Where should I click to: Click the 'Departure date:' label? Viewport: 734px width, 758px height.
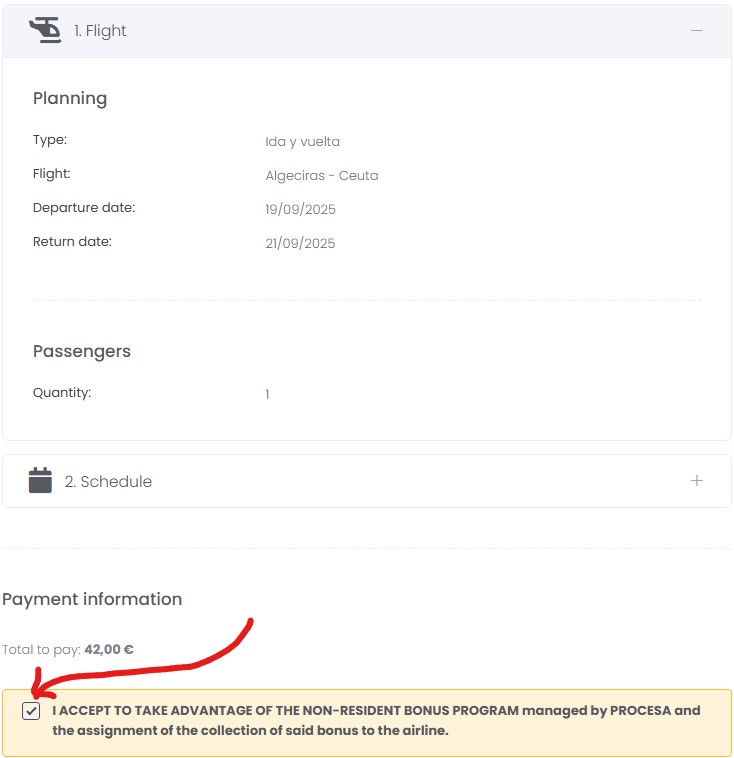pyautogui.click(x=84, y=208)
